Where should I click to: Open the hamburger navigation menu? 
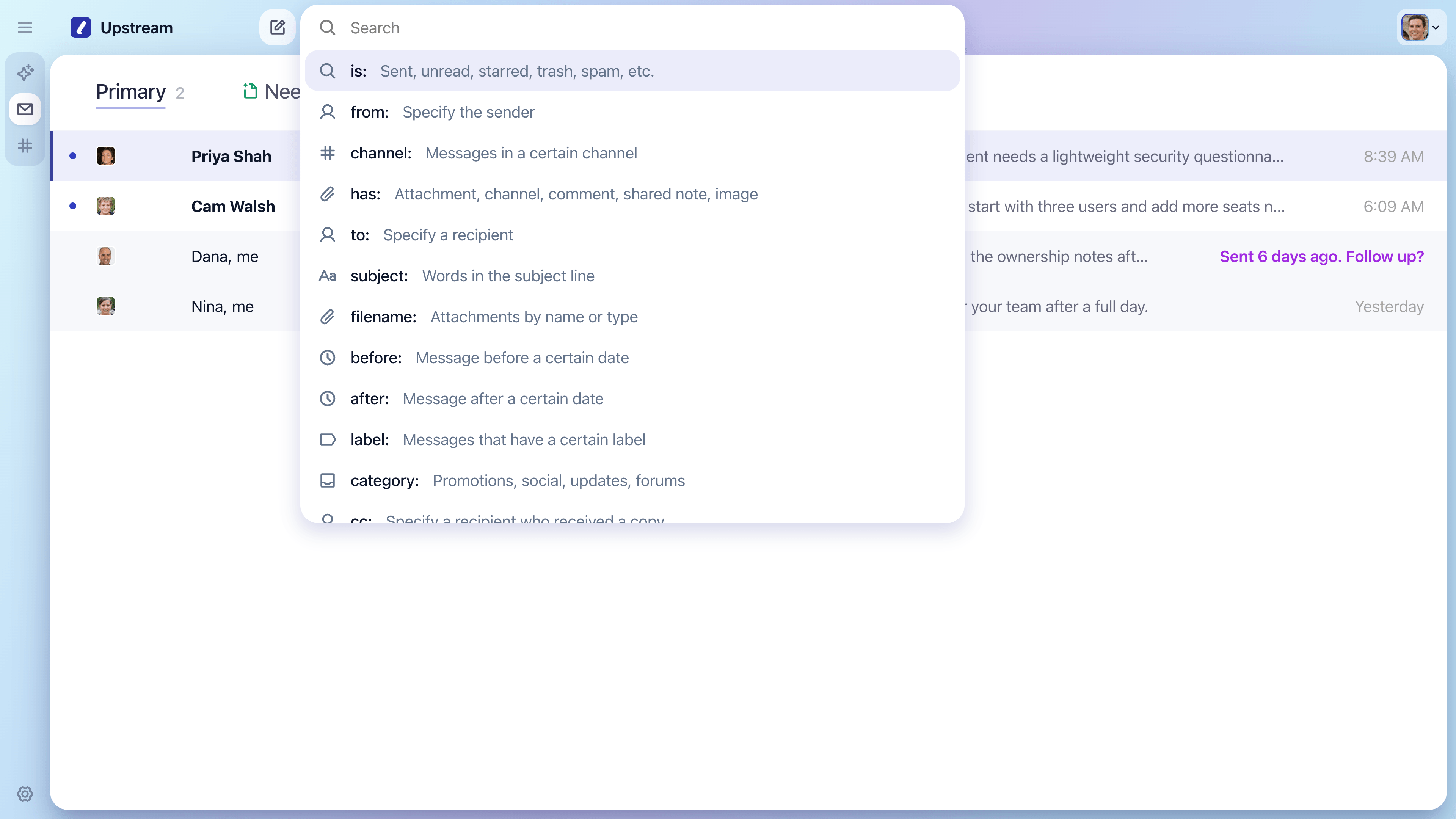25,27
